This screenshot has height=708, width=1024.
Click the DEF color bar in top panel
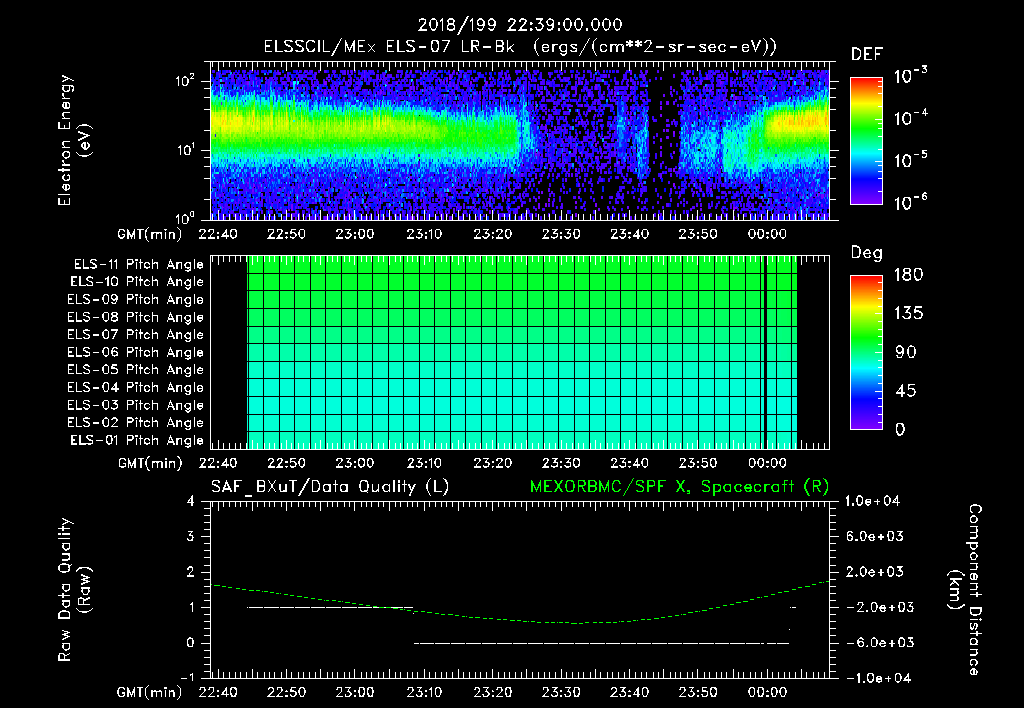click(866, 141)
